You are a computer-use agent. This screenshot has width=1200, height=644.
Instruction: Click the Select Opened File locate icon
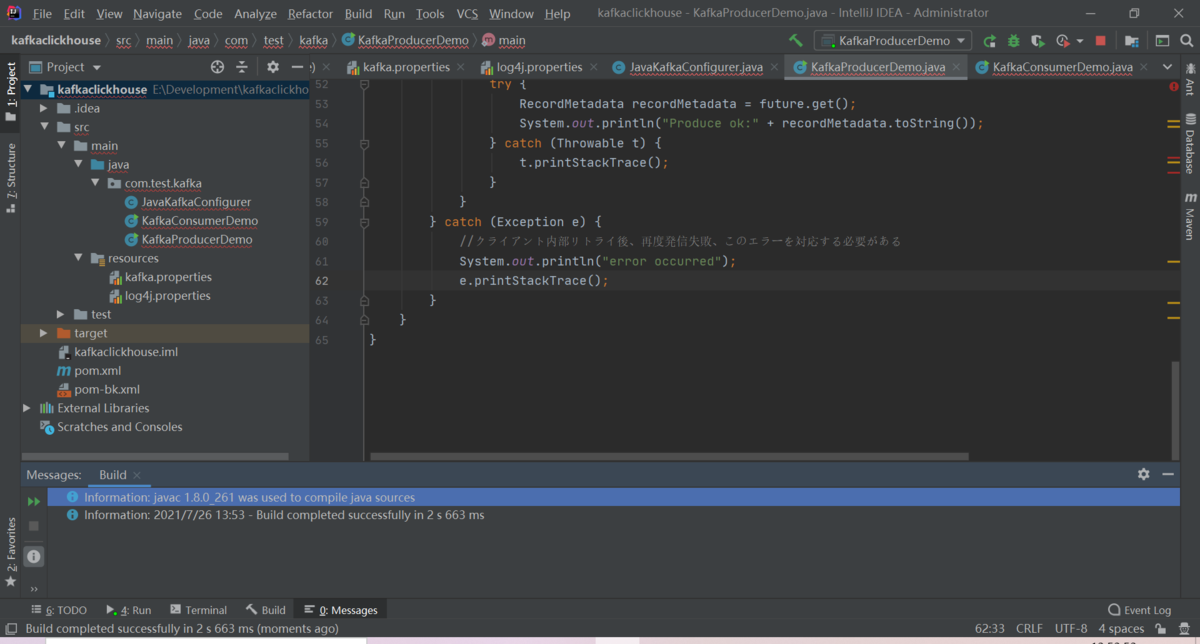click(217, 67)
